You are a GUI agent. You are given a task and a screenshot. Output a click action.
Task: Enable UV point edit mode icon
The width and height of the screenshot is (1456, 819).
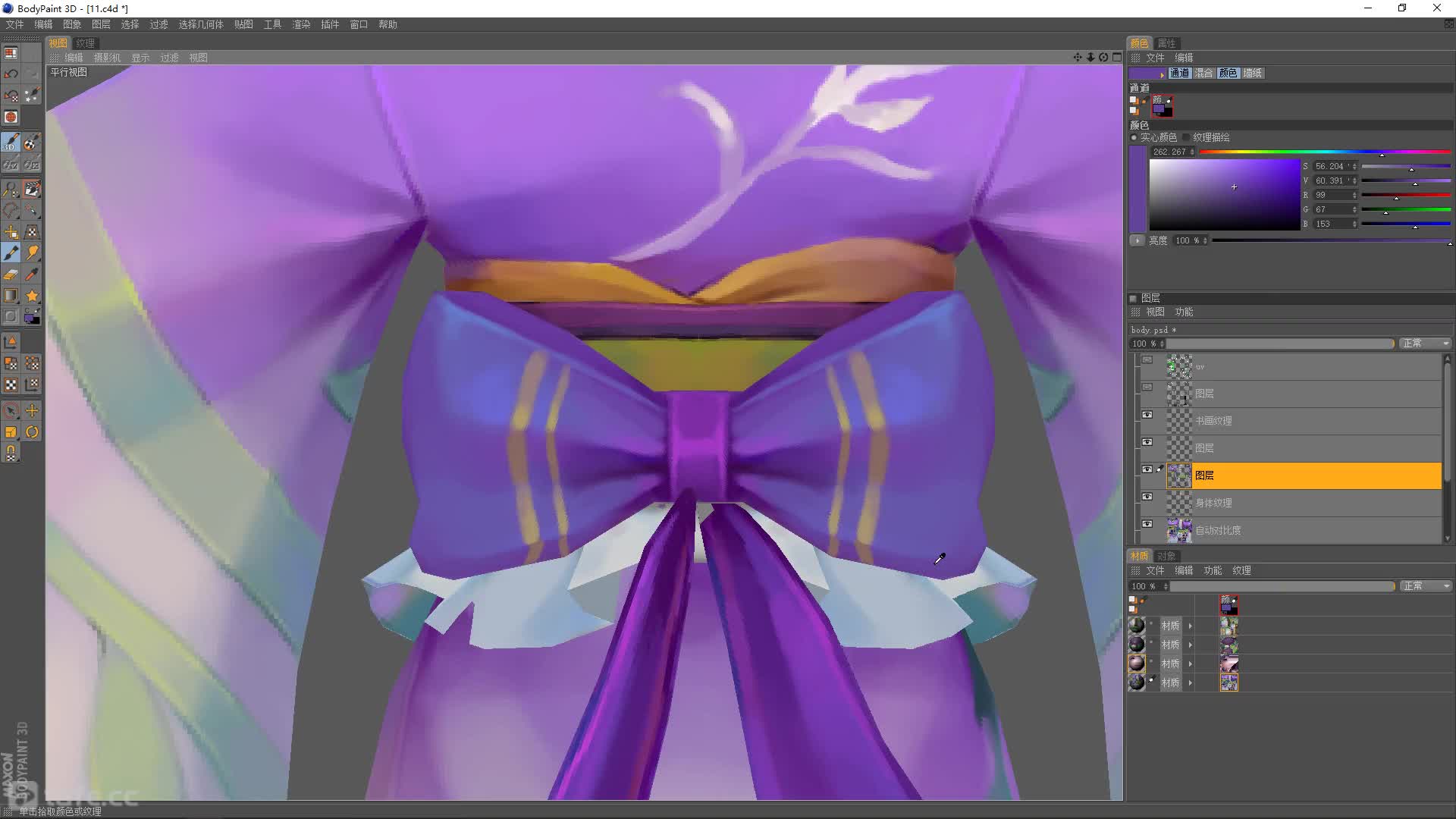32,363
